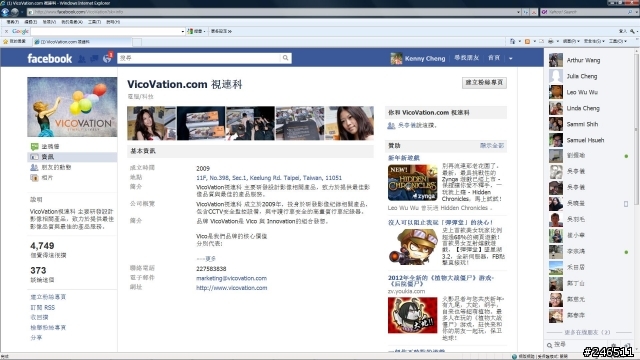Click the read mail icon in IE command bar

(541, 41)
